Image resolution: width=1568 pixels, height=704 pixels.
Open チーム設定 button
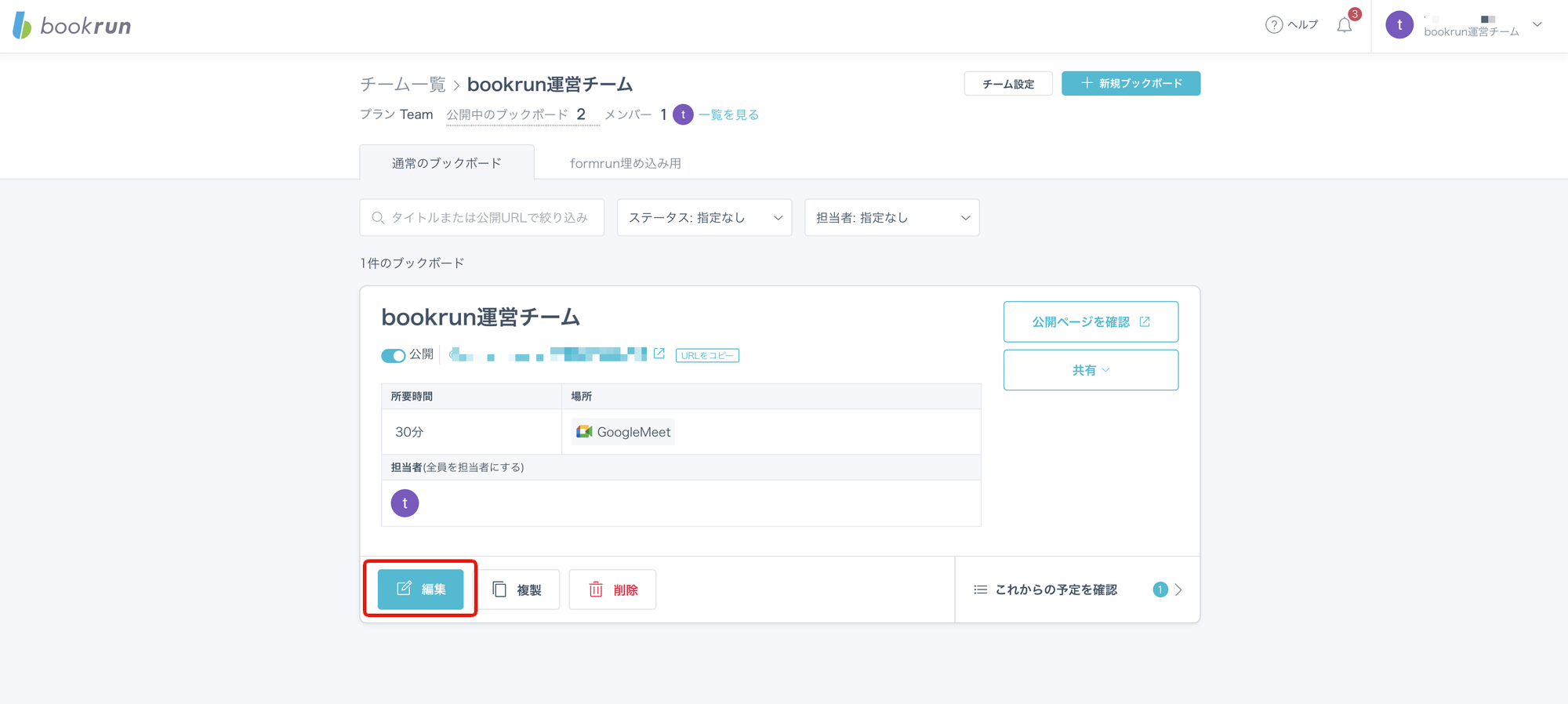click(1008, 84)
